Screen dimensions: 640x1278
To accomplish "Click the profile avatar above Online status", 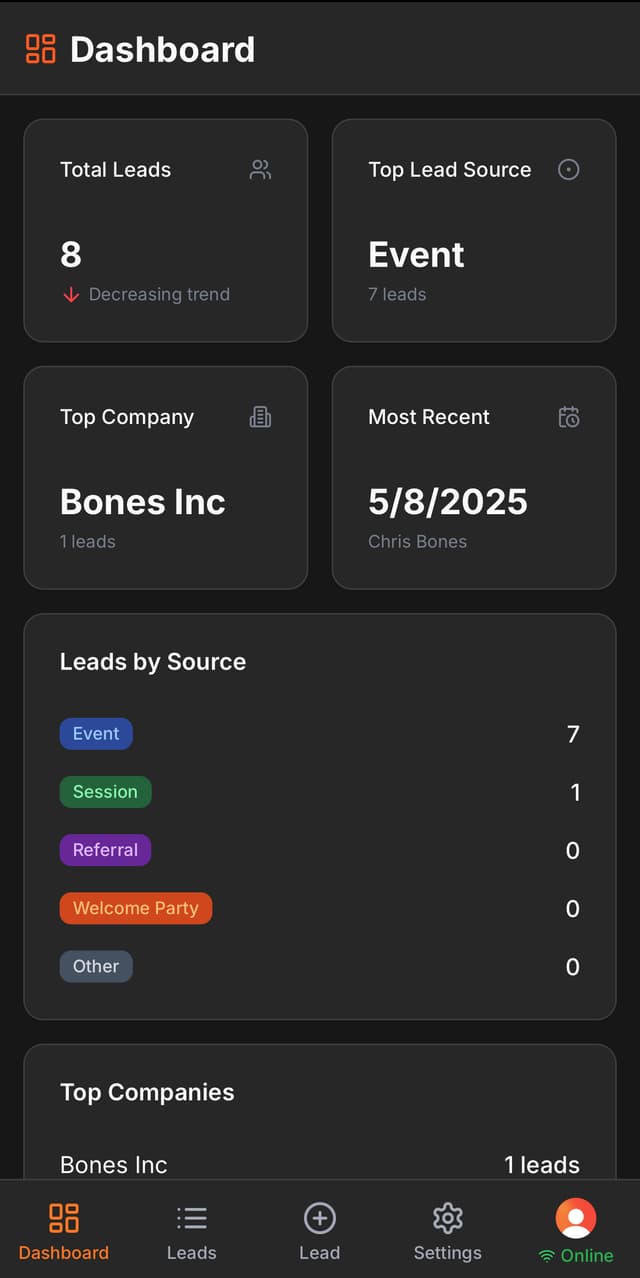I will 575,1218.
